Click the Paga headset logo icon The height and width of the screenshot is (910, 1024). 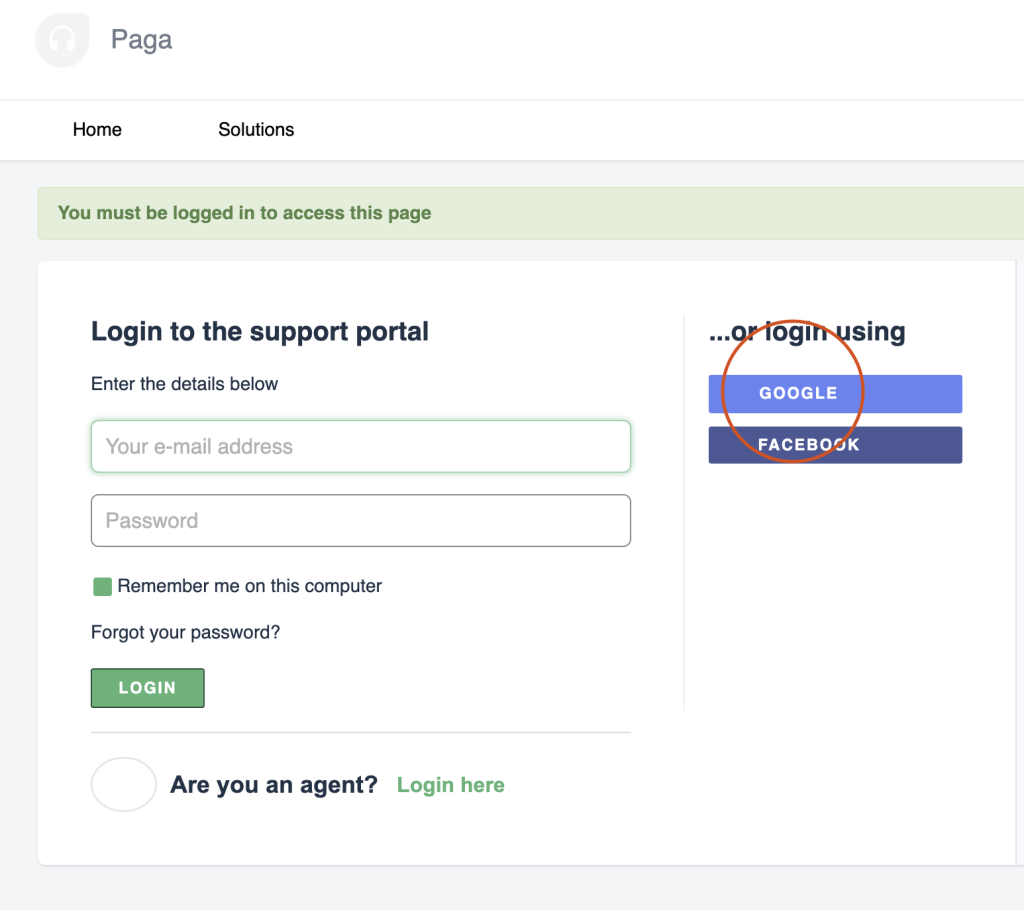62,40
